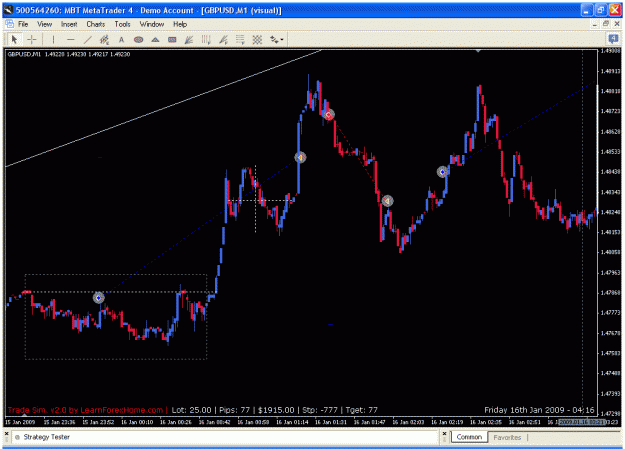Open the Help menu
625x449 pixels.
180,24
